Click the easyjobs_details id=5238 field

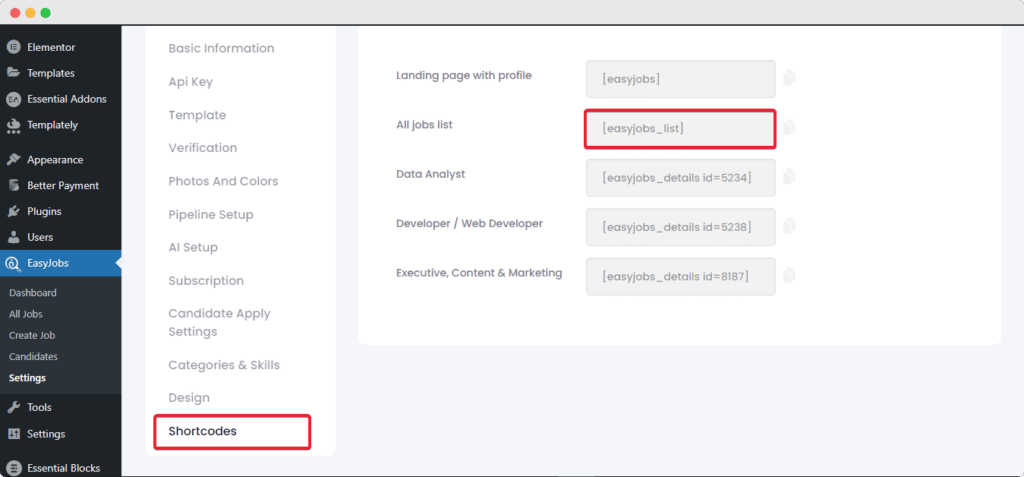[680, 227]
